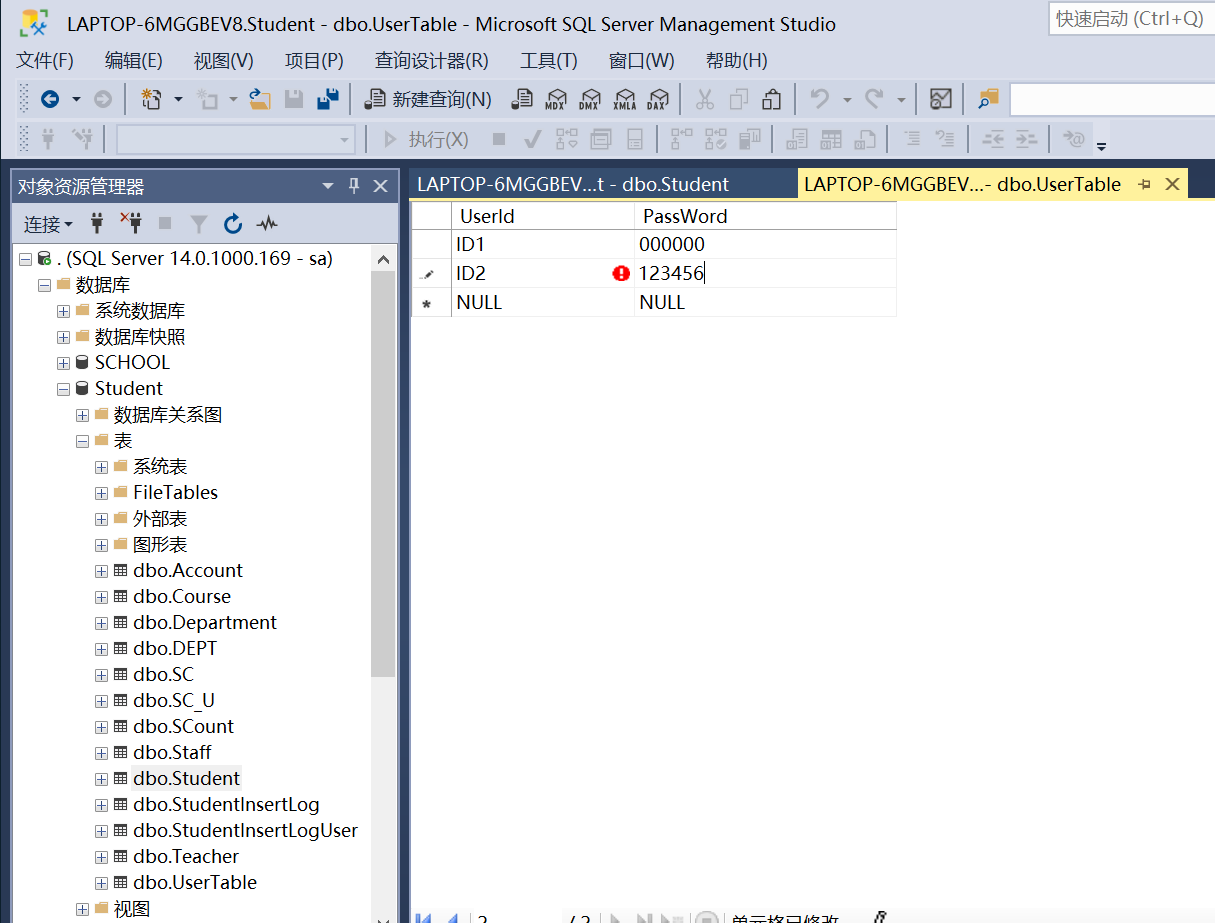Open the undo history dropdown arrow
1215x923 pixels.
(846, 99)
